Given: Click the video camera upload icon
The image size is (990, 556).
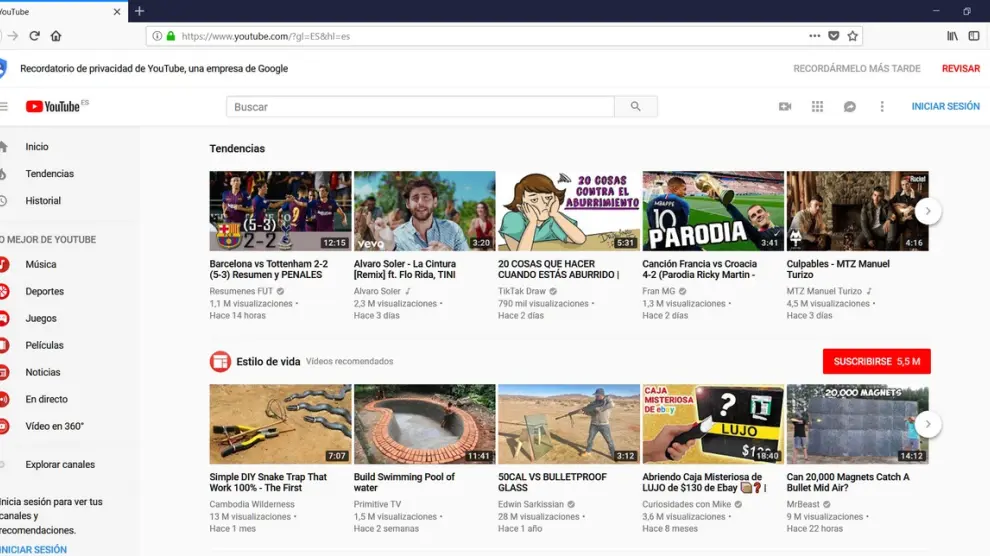Looking at the screenshot, I should coord(785,107).
